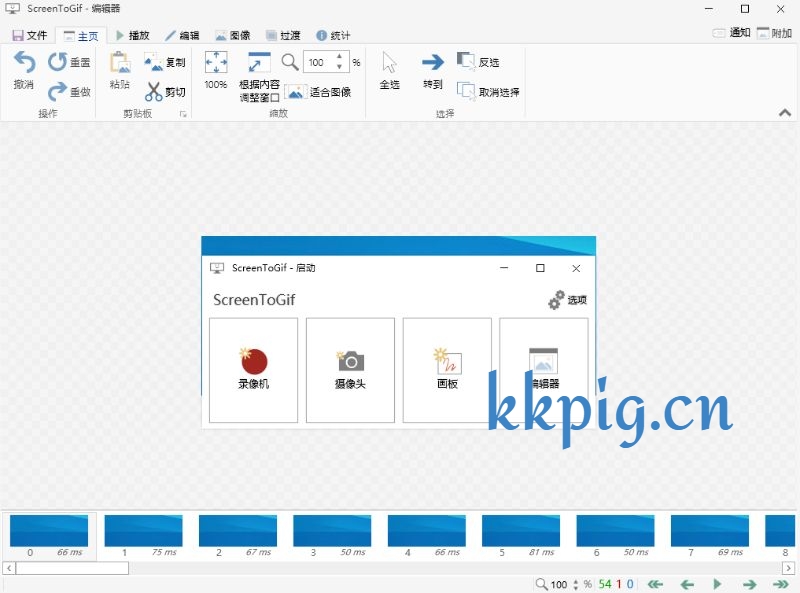Viewport: 800px width, 593px height.
Task: Collapse the ribbon with the chevron
Action: 785,113
